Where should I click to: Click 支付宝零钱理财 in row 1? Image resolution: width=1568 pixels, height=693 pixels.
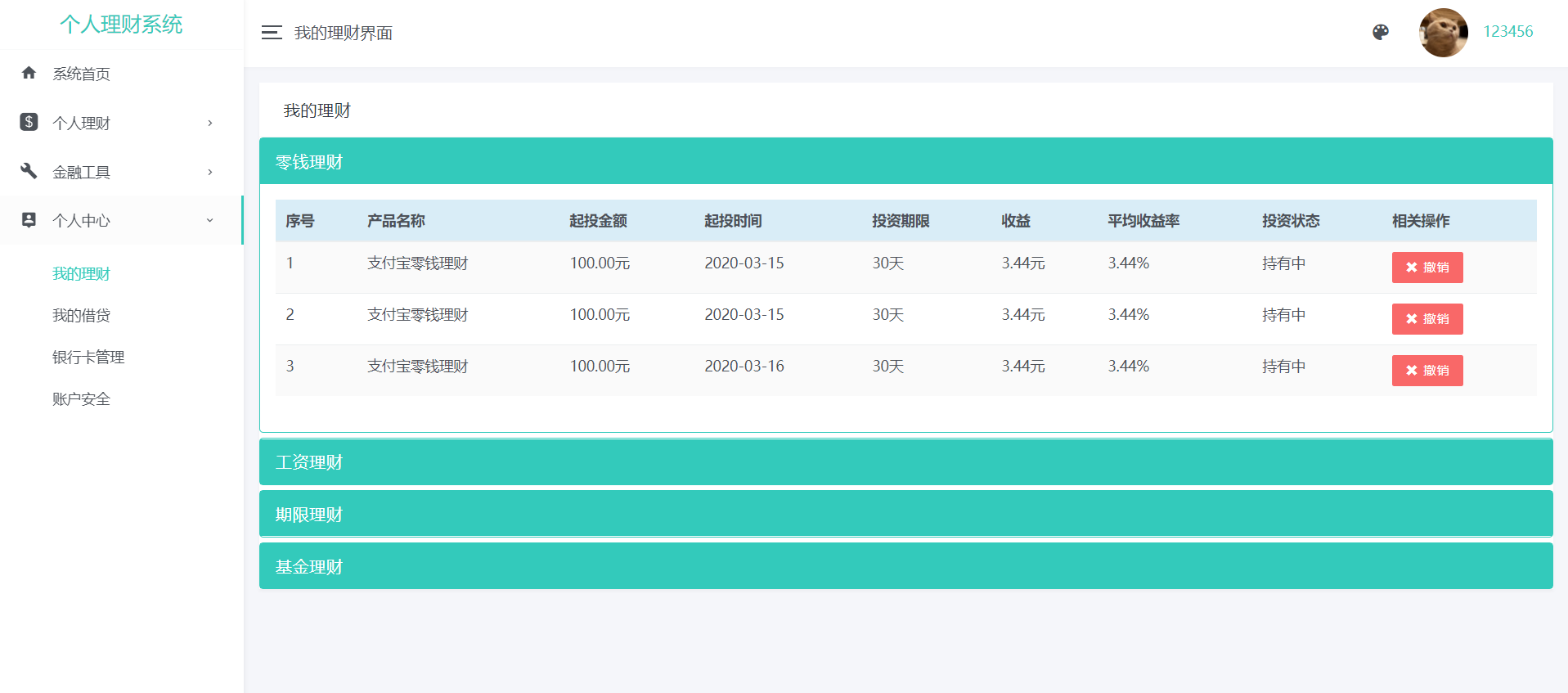(x=417, y=263)
